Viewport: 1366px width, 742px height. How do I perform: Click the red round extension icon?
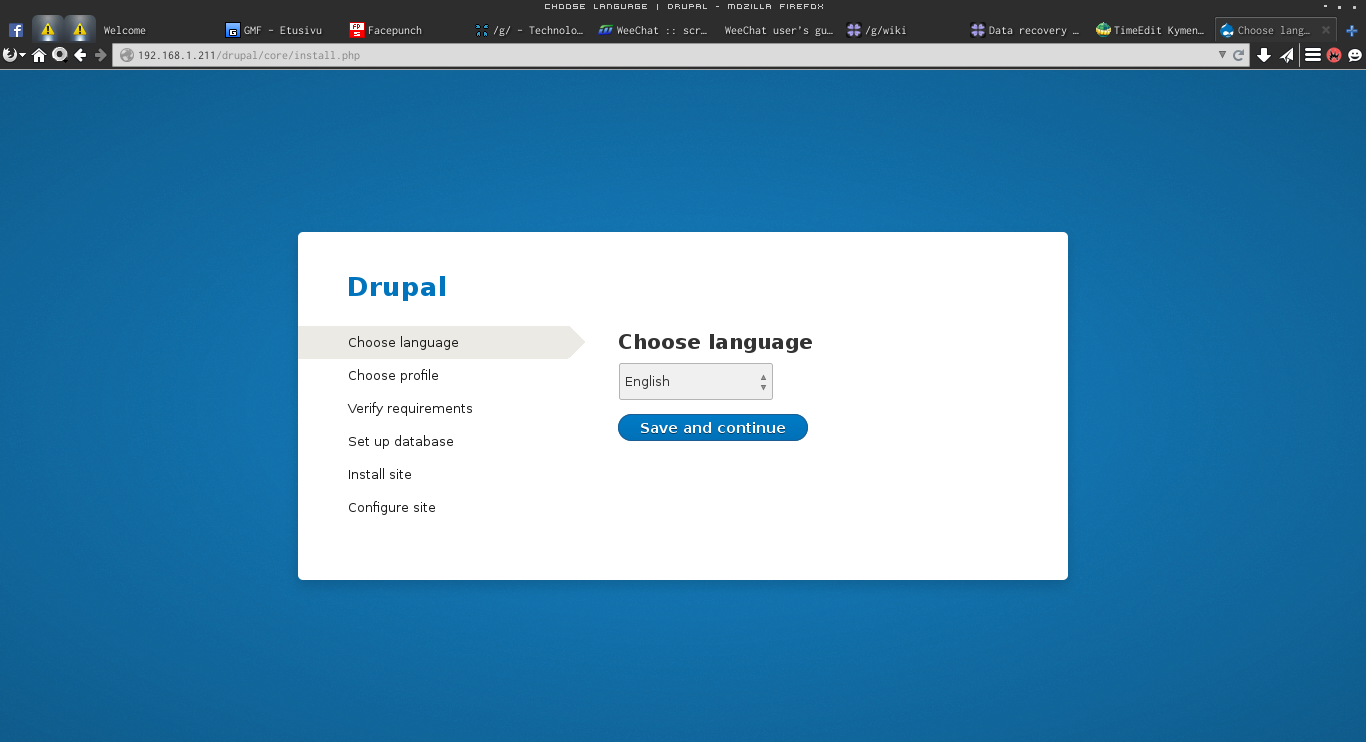(x=1334, y=56)
